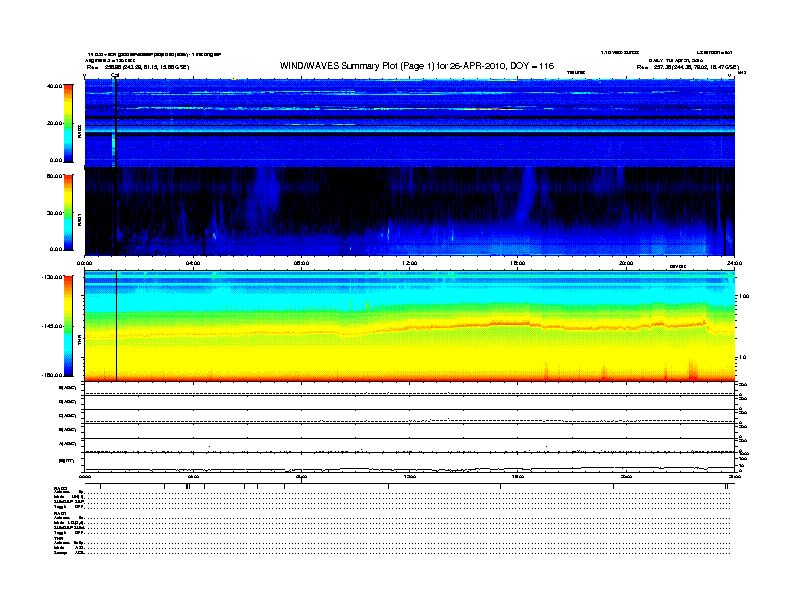Viewport: 792px width, 612px height.
Task: Click the RAD2 section heading in status table
Action: pos(60,488)
